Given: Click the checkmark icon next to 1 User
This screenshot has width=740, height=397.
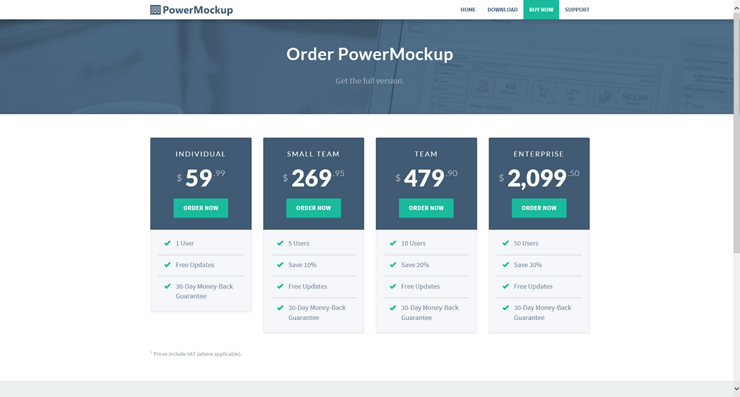Looking at the screenshot, I should point(167,243).
